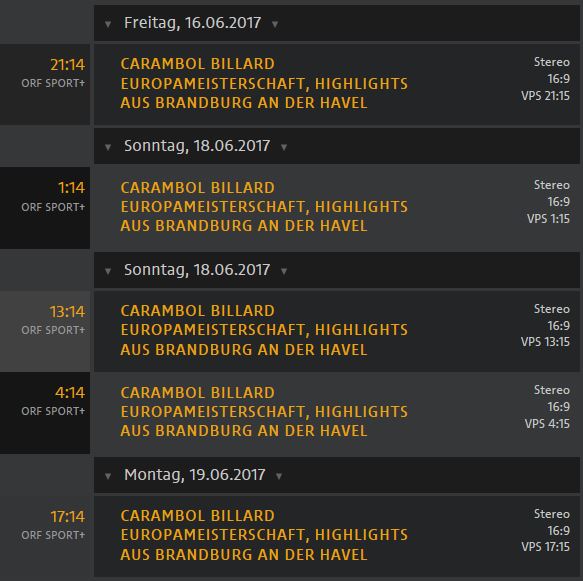
Task: Click arrow right of first Sonntag, 18.06.2017
Action: tap(284, 148)
